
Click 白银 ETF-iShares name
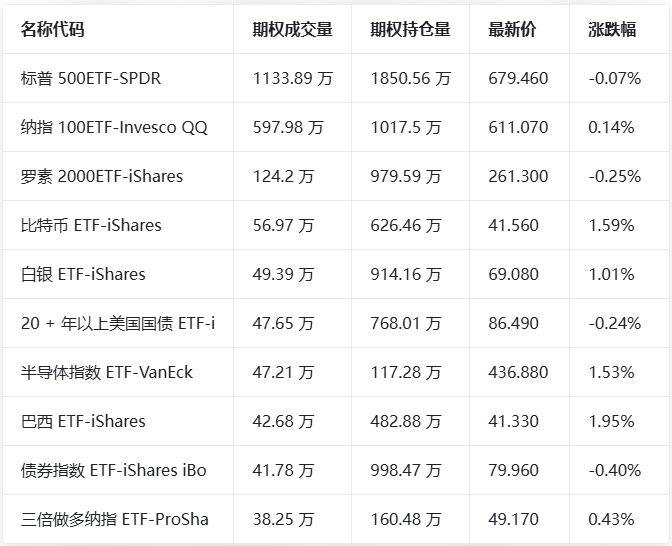click(x=83, y=274)
